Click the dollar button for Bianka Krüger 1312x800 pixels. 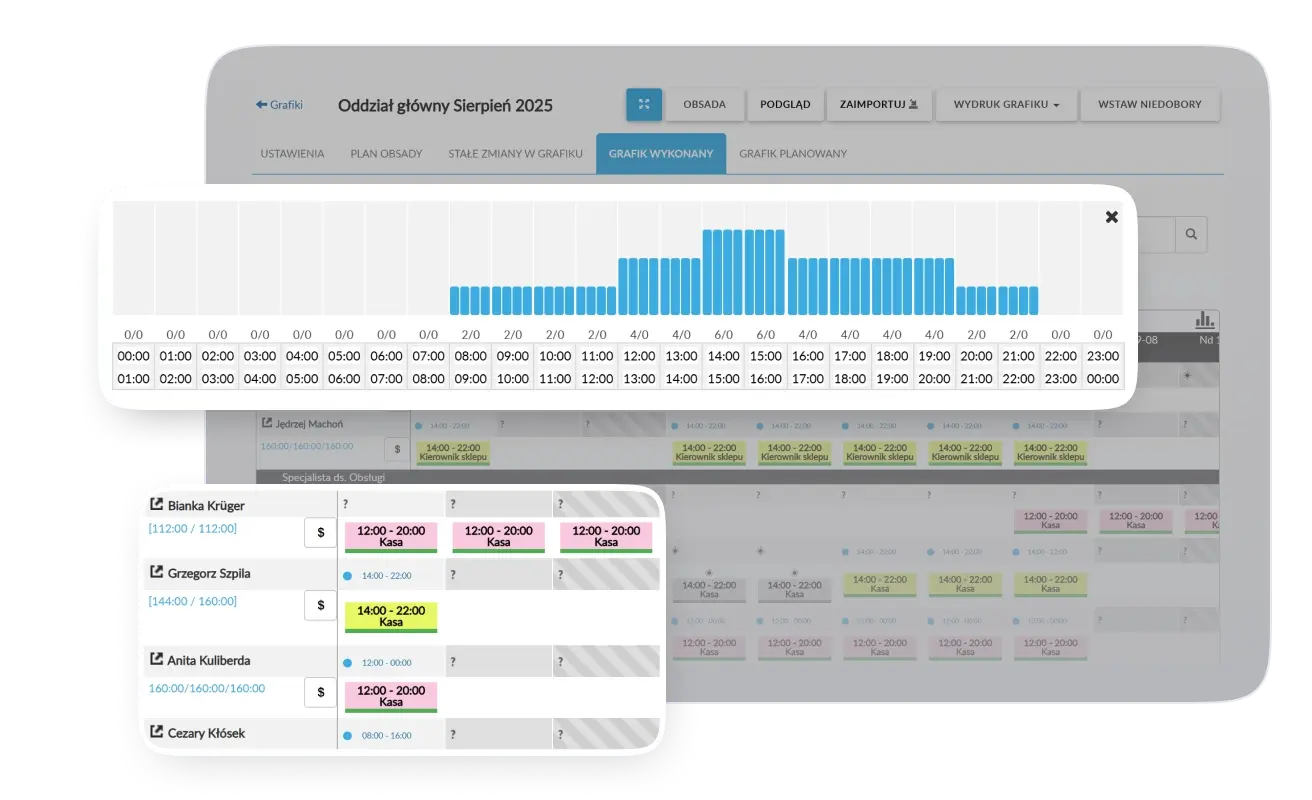tap(320, 533)
